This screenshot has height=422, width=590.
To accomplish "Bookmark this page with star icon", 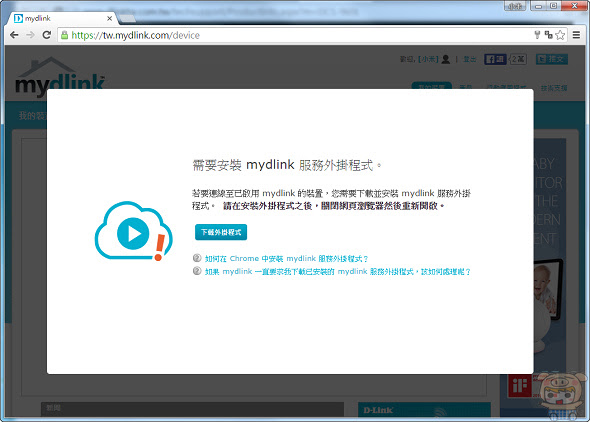I will 560,35.
